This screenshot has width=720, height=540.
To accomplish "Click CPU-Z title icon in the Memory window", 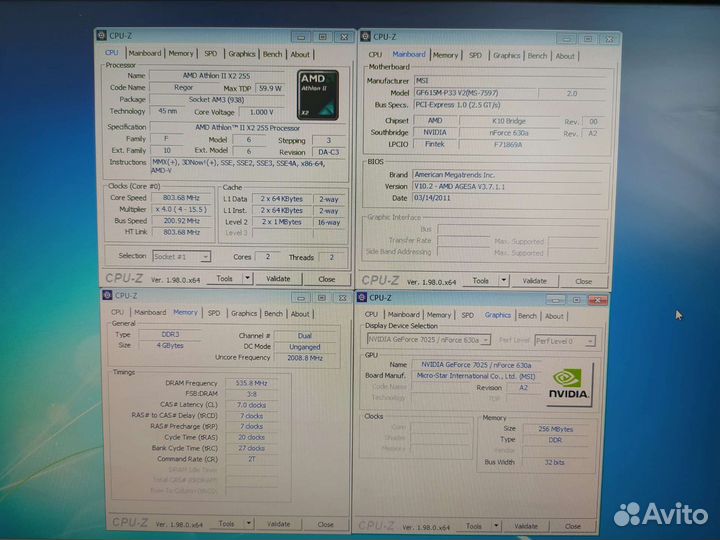I will click(x=107, y=295).
